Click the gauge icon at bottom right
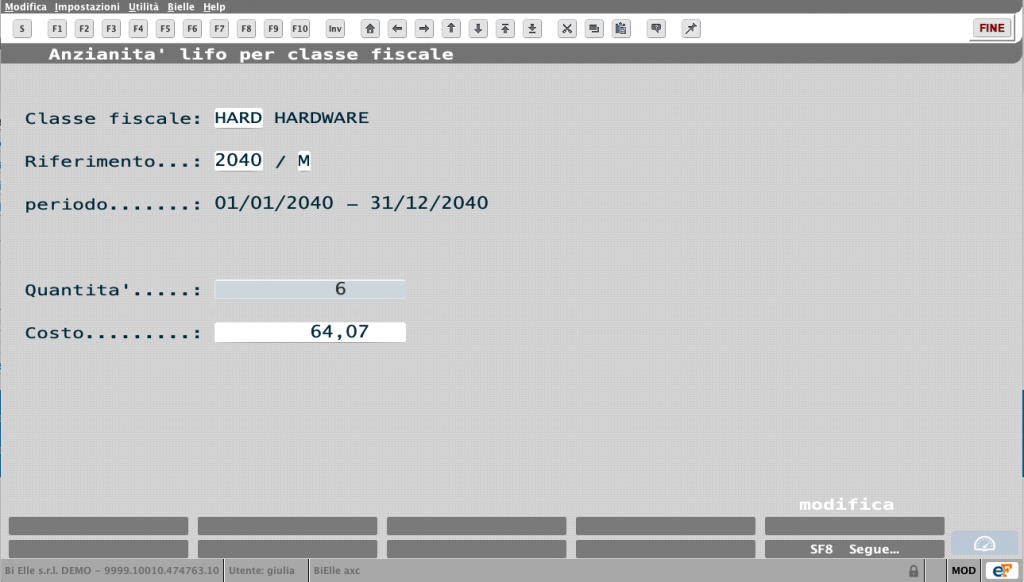The image size is (1024, 582). 984,543
